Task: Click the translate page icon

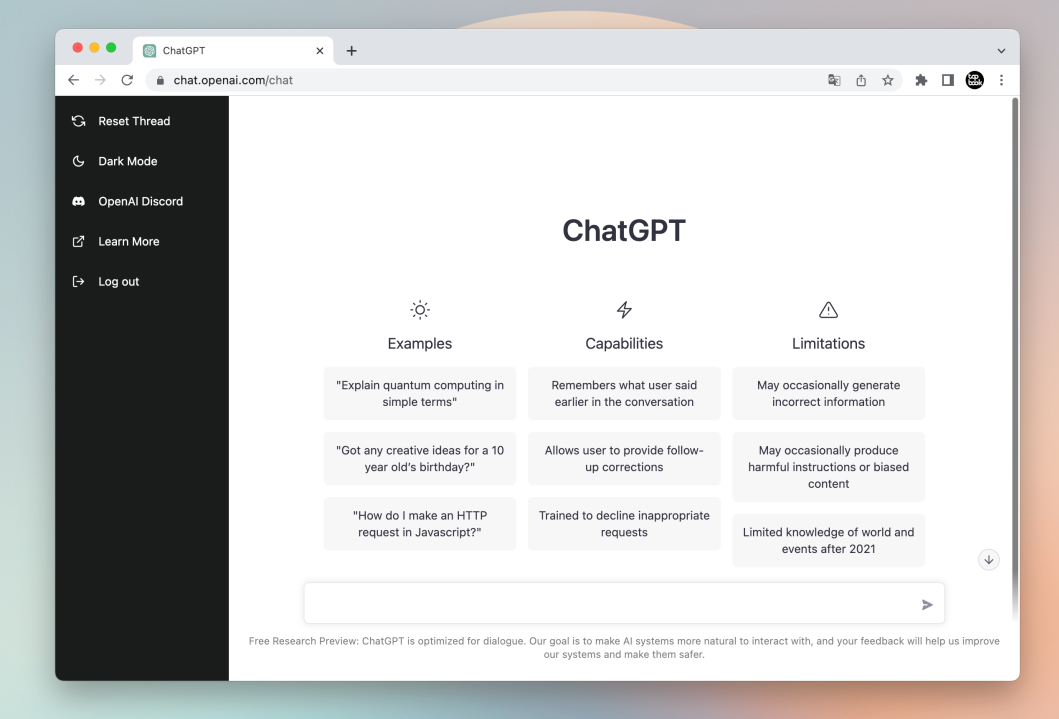Action: (834, 80)
